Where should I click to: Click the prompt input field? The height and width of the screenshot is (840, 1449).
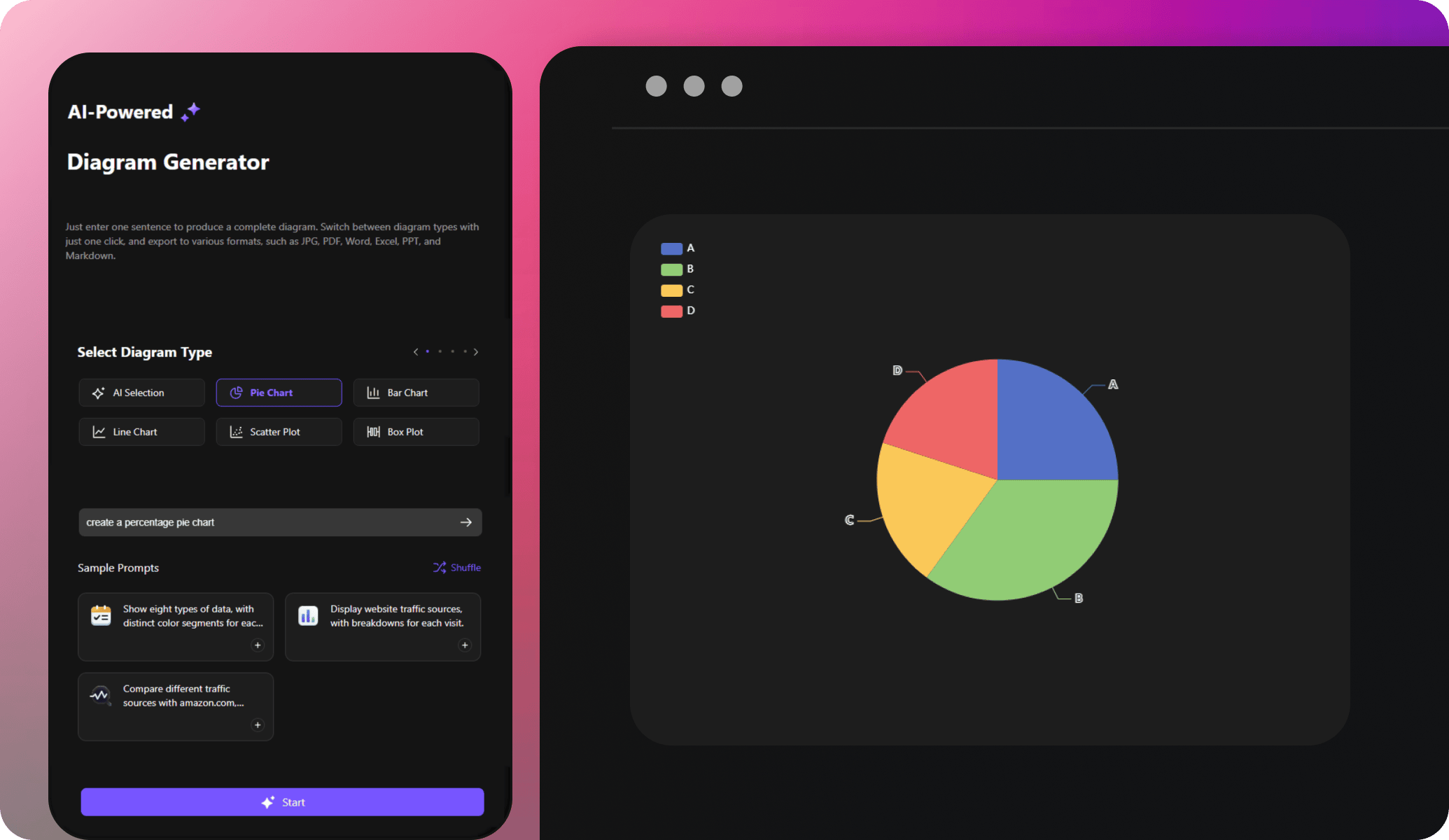point(281,521)
